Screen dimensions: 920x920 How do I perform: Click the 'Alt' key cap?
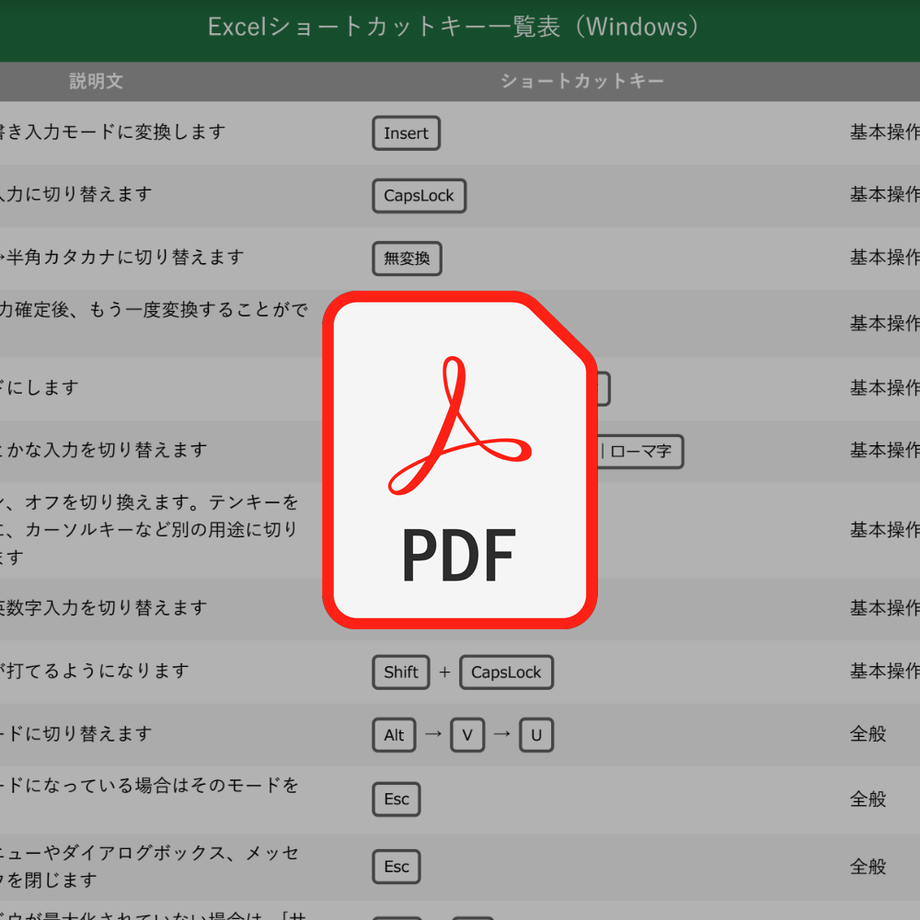394,735
